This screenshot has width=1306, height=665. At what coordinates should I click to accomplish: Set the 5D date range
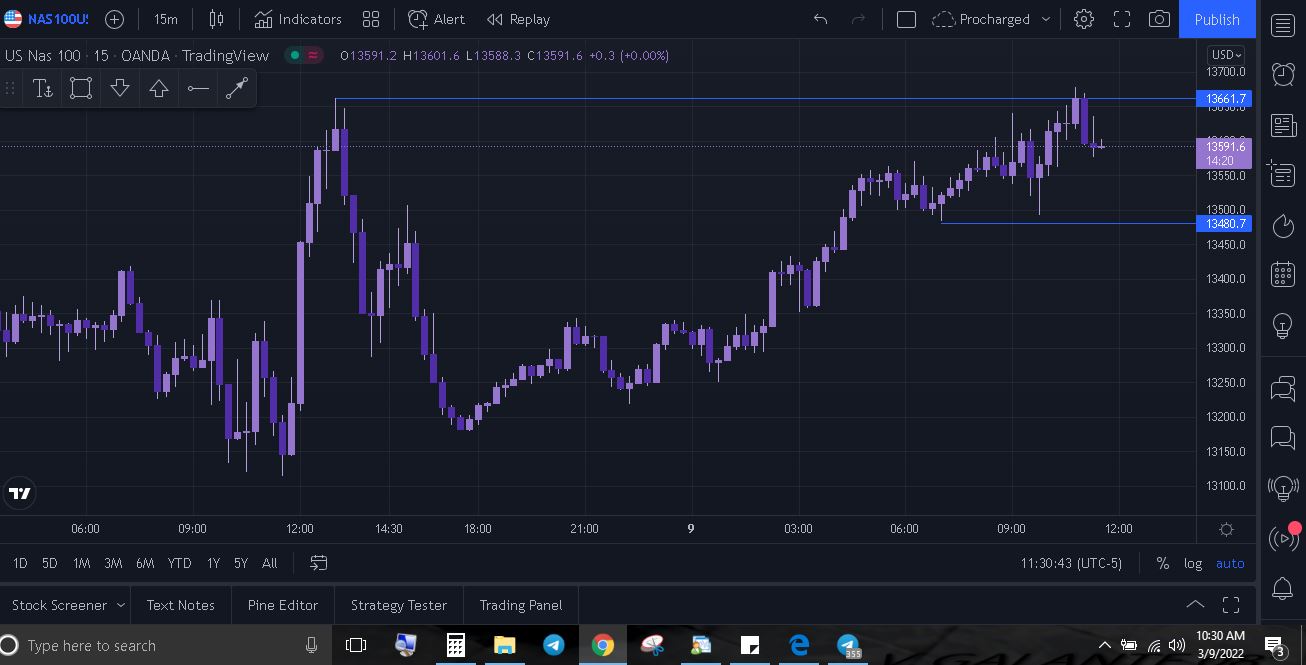(x=49, y=563)
